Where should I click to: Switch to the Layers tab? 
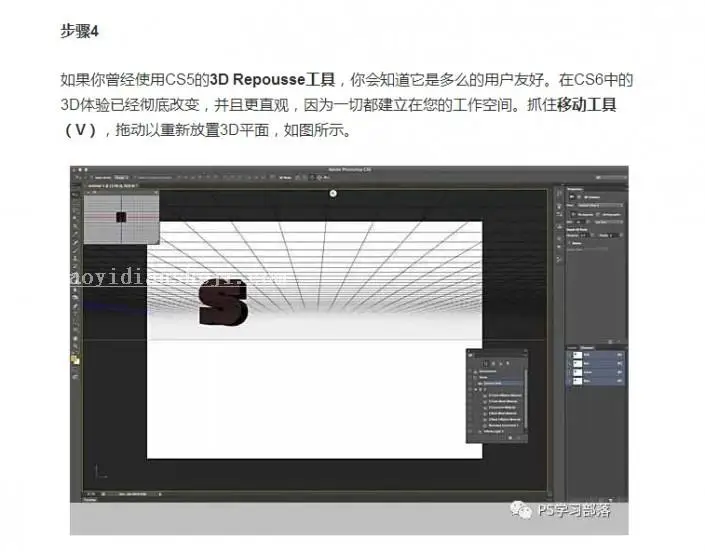click(572, 348)
